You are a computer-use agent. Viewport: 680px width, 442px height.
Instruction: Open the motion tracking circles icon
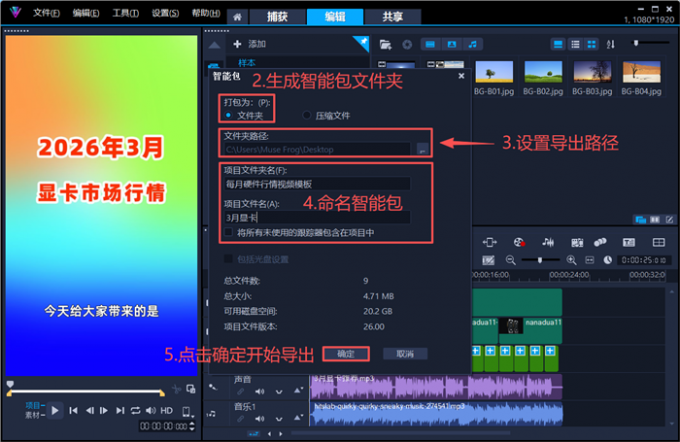click(600, 242)
